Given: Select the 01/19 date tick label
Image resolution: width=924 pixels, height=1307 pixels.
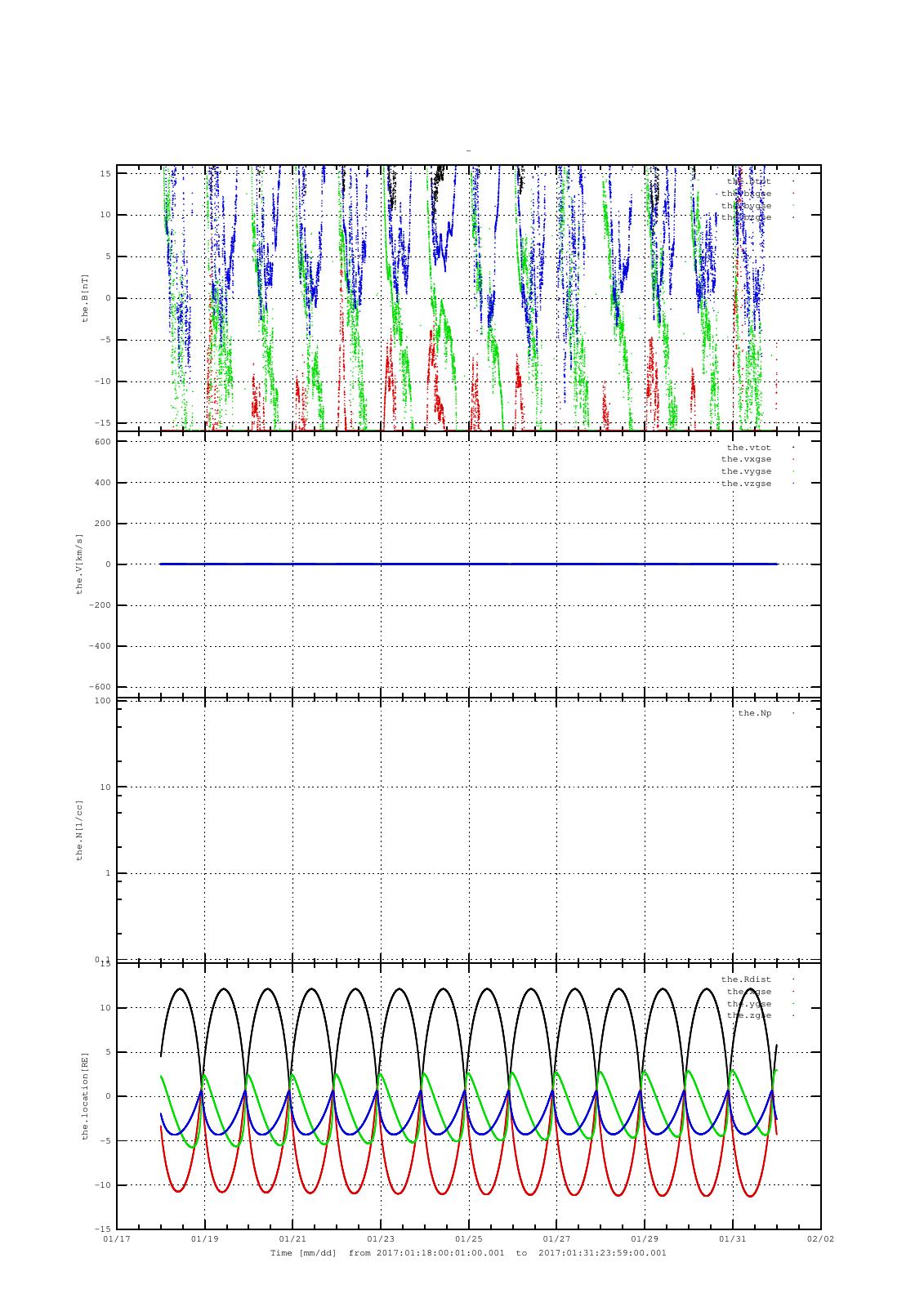Looking at the screenshot, I should [205, 1239].
